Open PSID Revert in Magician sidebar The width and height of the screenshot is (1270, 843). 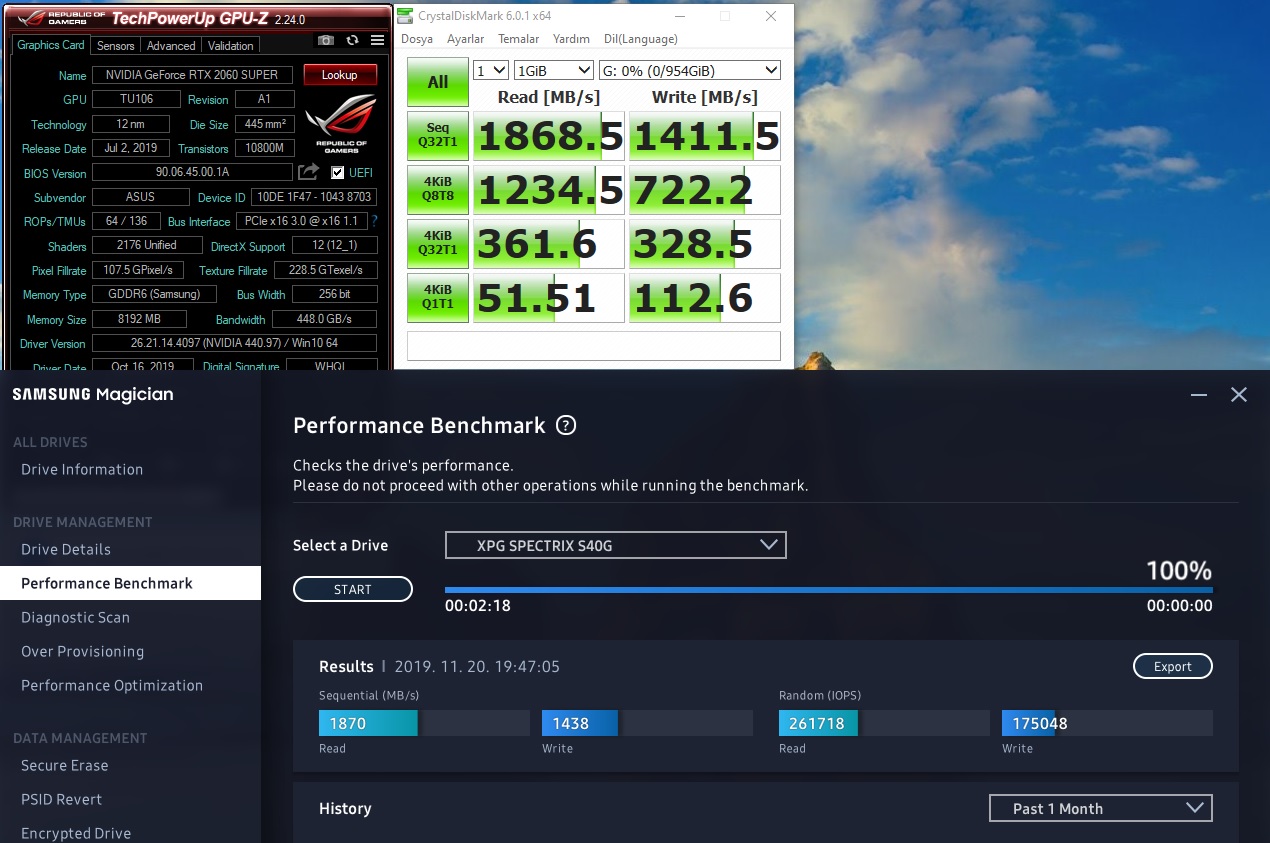[62, 799]
